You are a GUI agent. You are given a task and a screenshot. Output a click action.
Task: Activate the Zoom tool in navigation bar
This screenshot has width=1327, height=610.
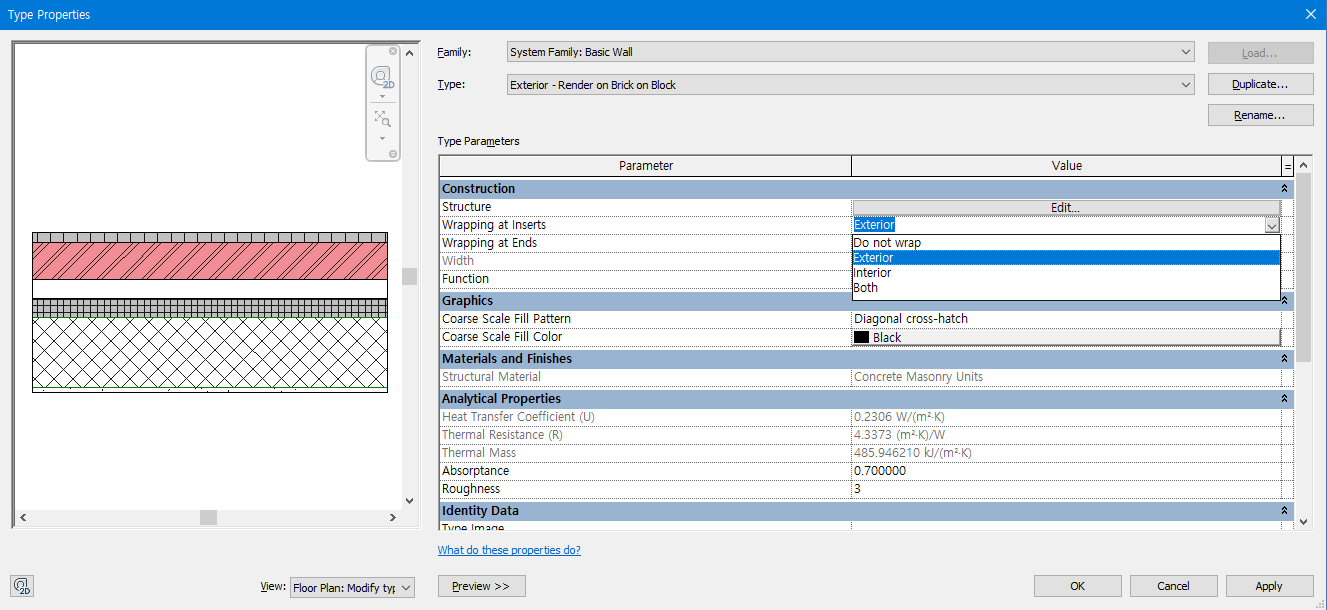(x=382, y=118)
